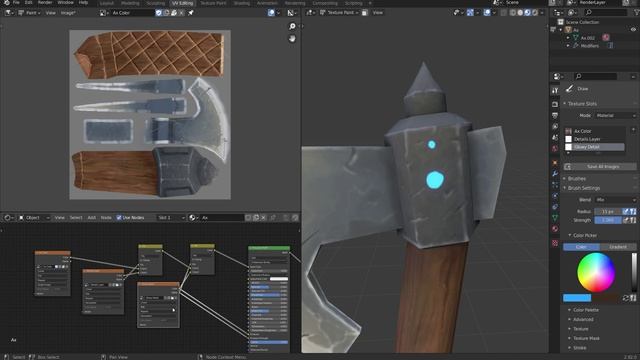Open the Render properties tab icon
This screenshot has width=640, height=360.
(555, 104)
